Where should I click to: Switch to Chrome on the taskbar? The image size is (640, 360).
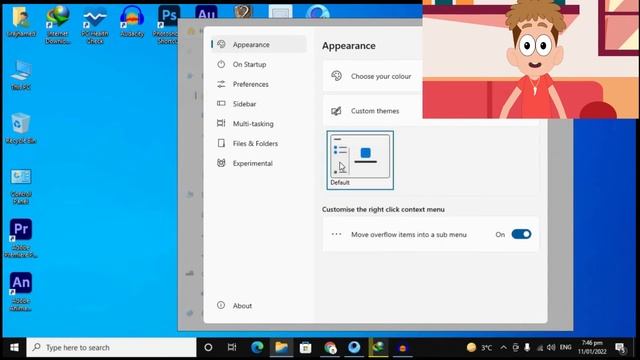[330, 347]
